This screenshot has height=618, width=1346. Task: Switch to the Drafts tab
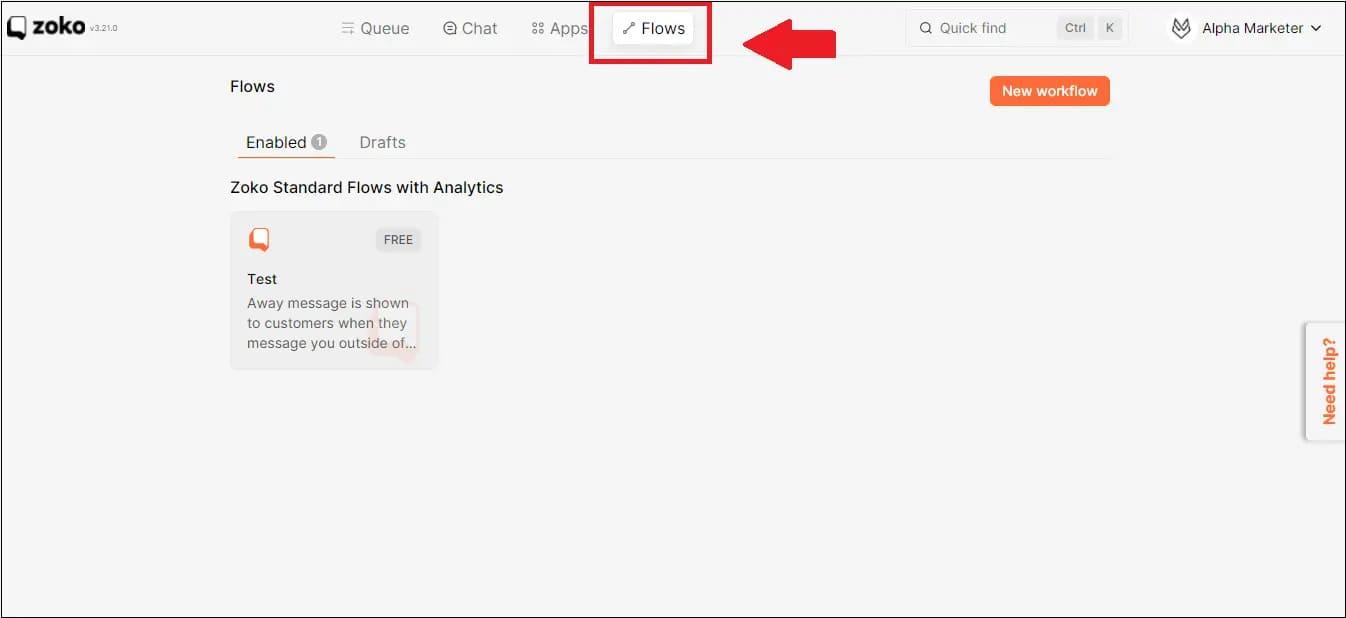pyautogui.click(x=382, y=142)
